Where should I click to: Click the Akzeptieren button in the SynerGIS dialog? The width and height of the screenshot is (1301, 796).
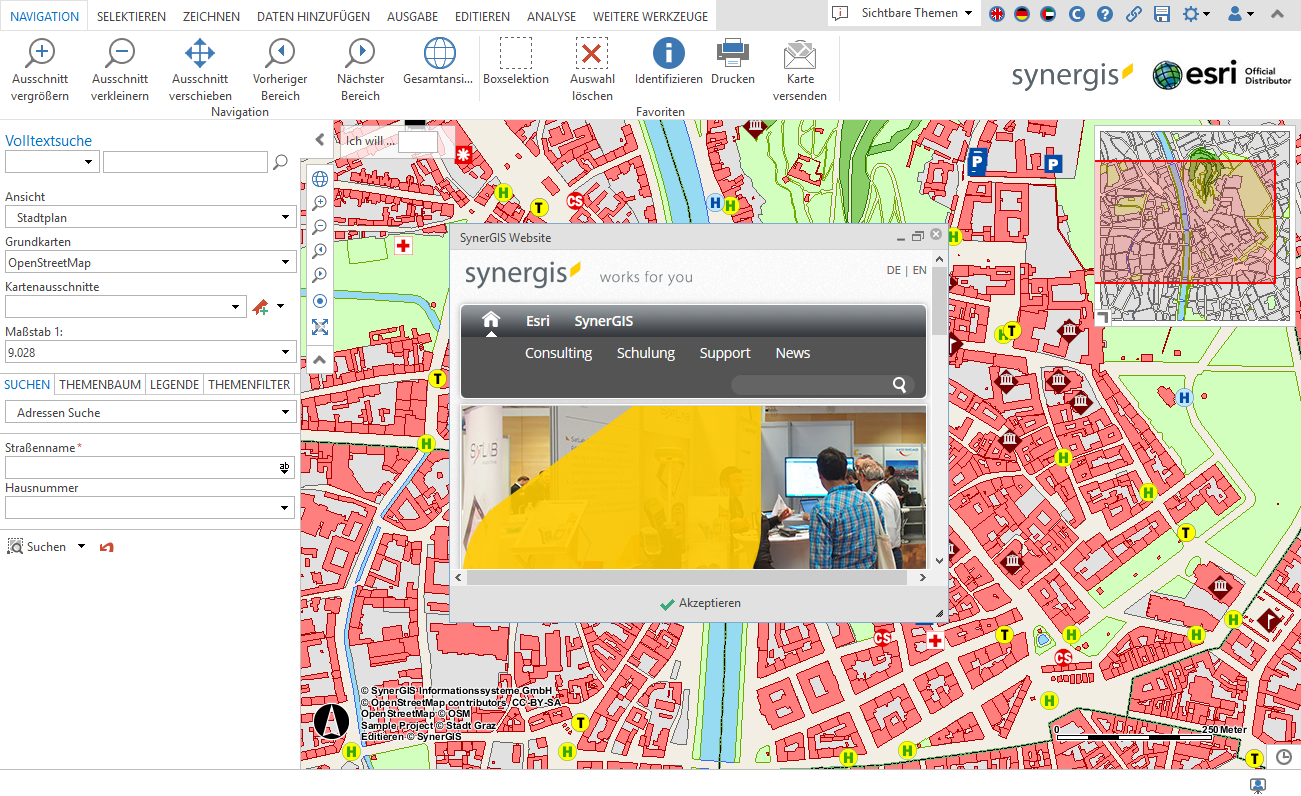coord(700,603)
